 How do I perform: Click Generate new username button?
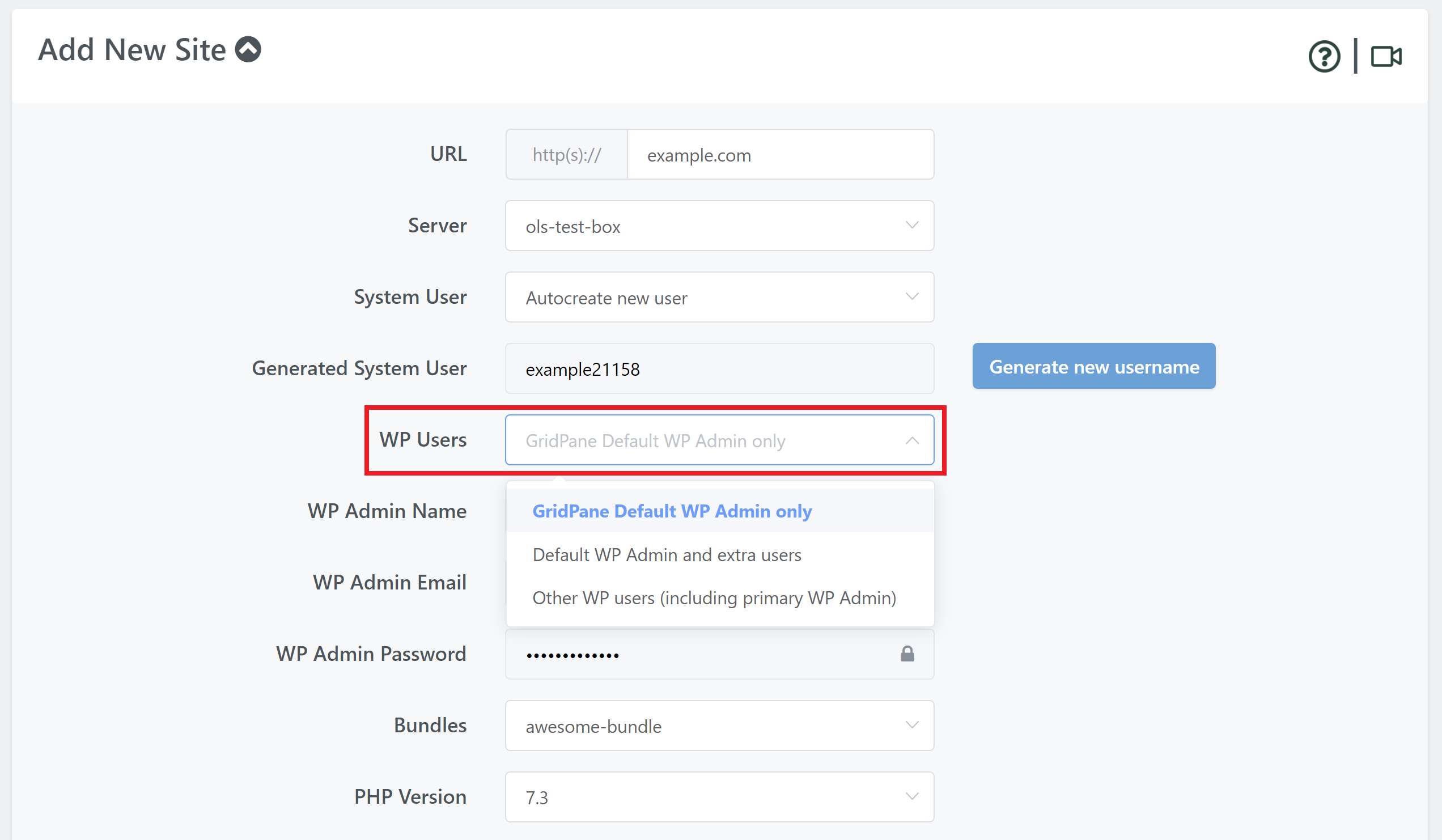1093,366
